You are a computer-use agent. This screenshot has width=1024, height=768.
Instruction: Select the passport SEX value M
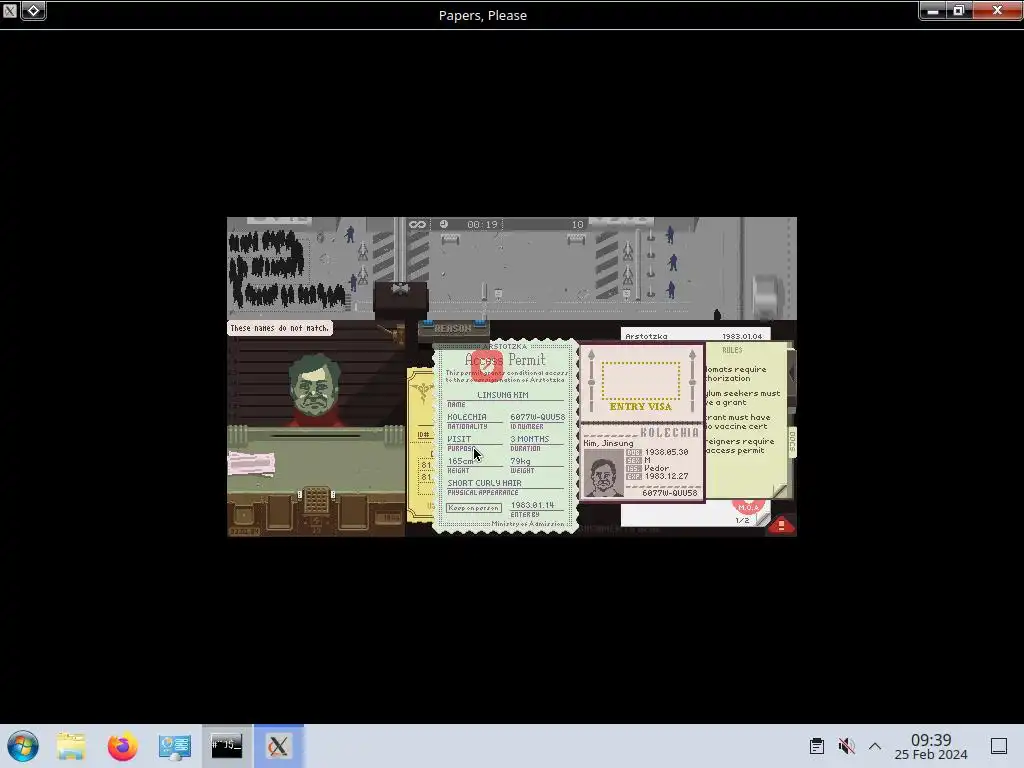click(647, 460)
